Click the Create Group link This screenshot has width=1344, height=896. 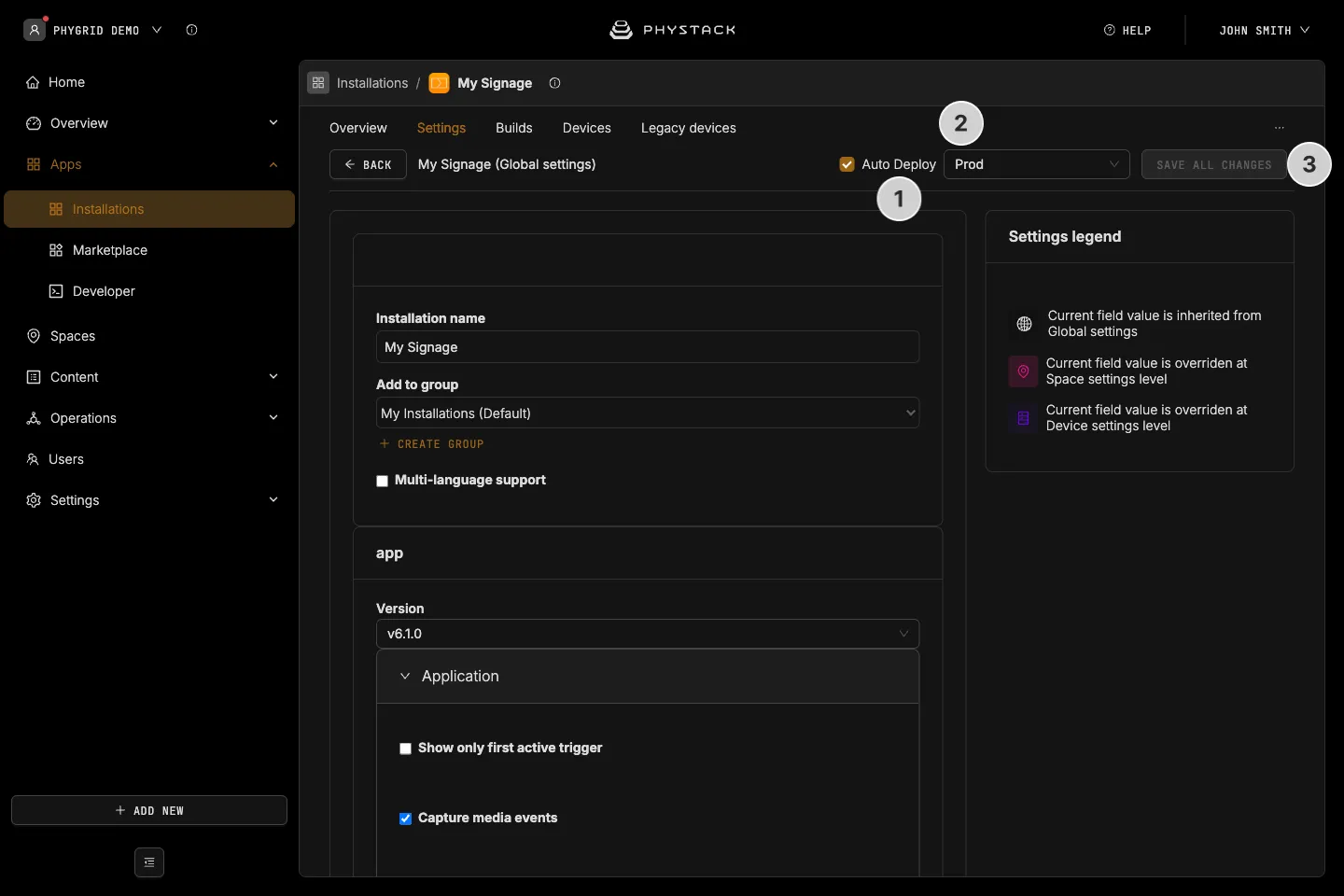(x=432, y=444)
